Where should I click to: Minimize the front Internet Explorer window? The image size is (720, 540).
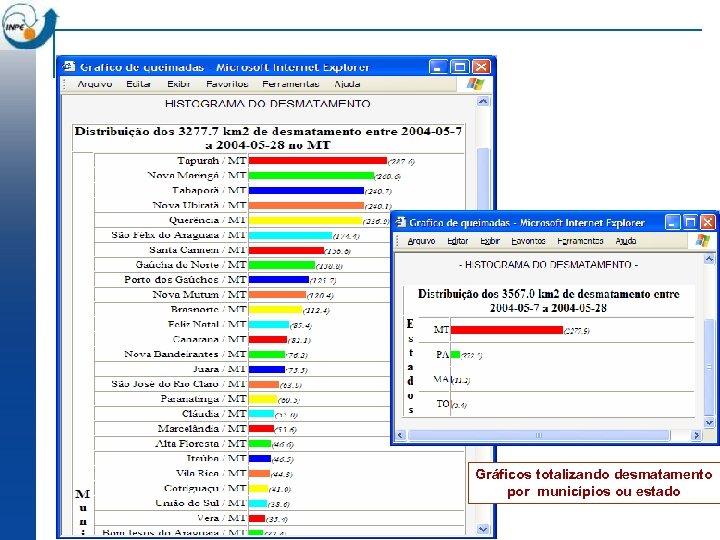pos(673,223)
